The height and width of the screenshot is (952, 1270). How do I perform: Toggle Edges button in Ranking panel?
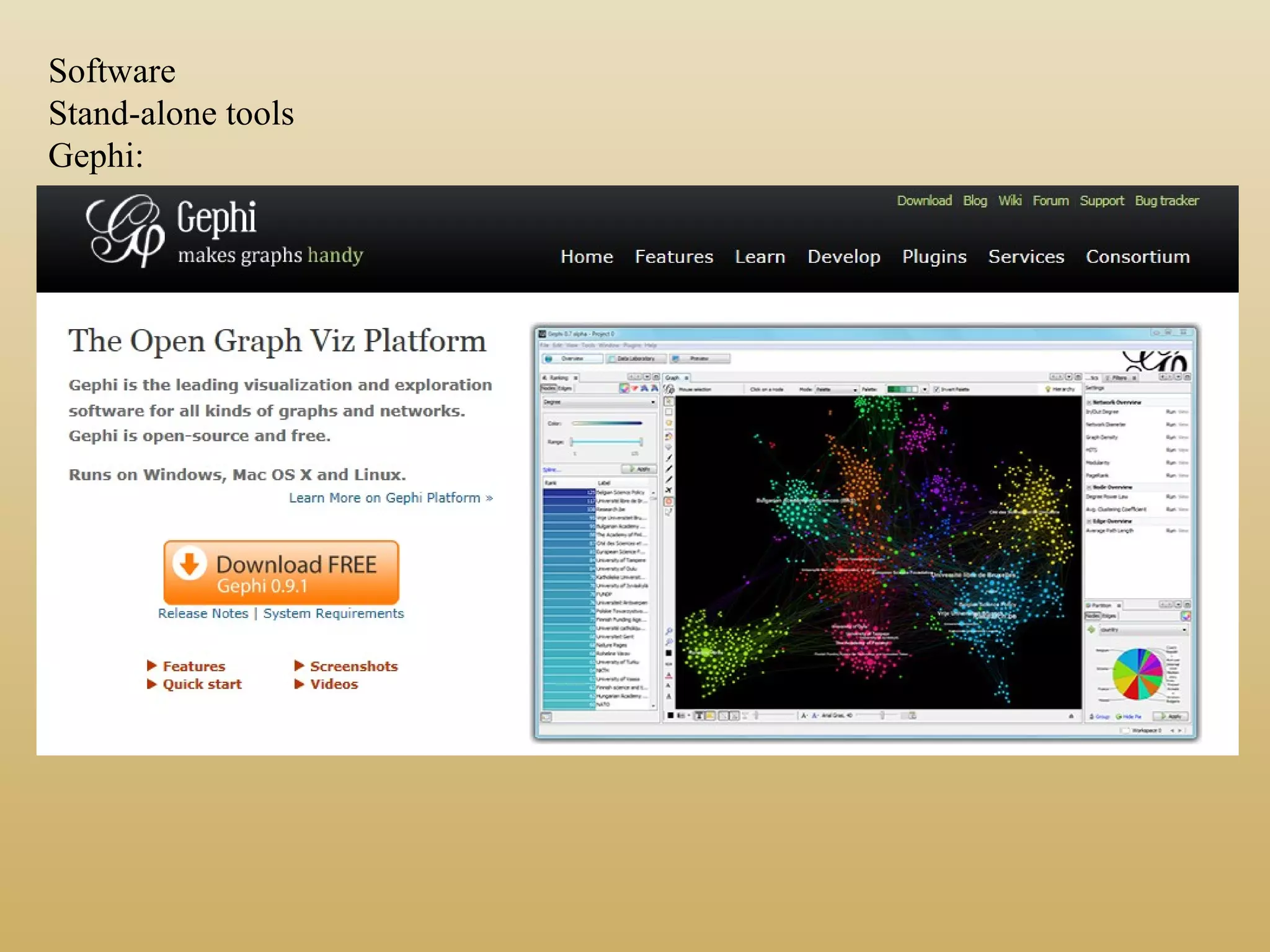click(564, 388)
